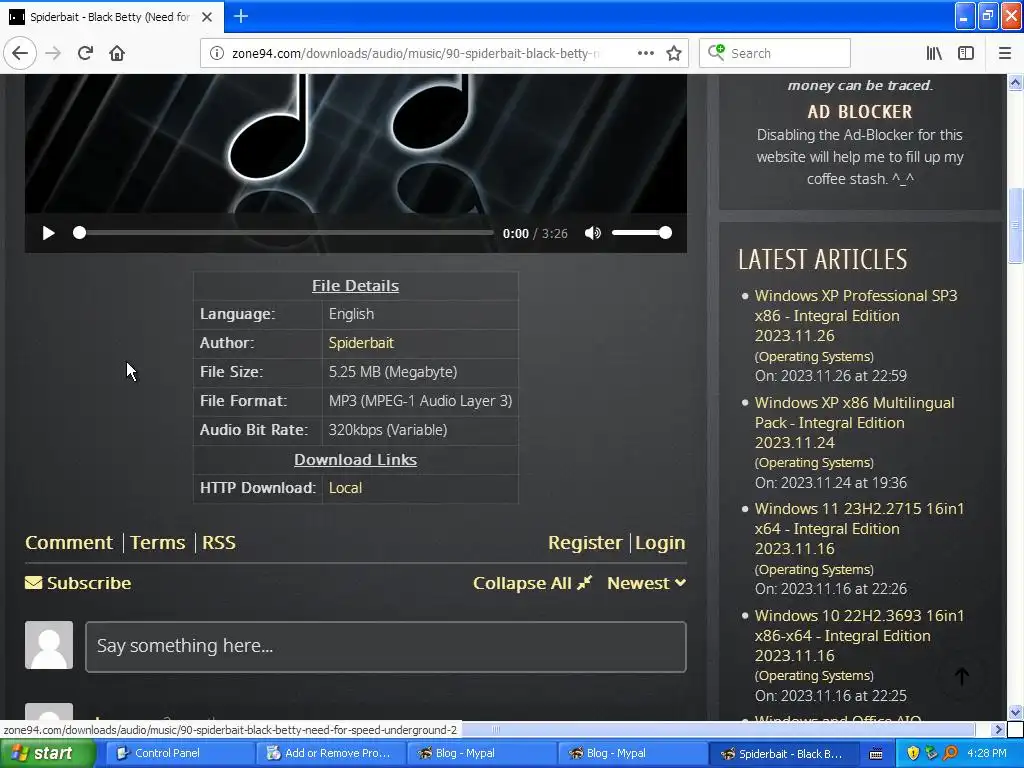Image resolution: width=1024 pixels, height=768 pixels.
Task: Open a new browser tab
Action: click(x=240, y=16)
